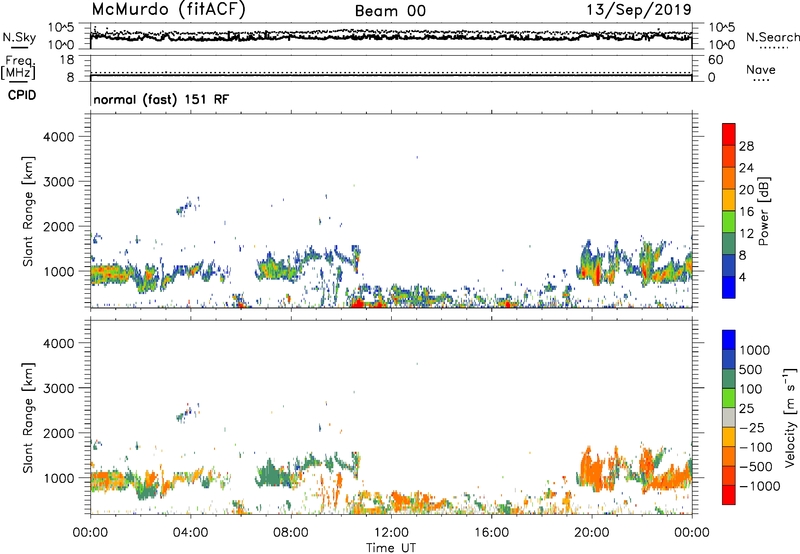Screen dimensions: 800x554
Task: Click the 16:00 time tick label
Action: (491, 533)
